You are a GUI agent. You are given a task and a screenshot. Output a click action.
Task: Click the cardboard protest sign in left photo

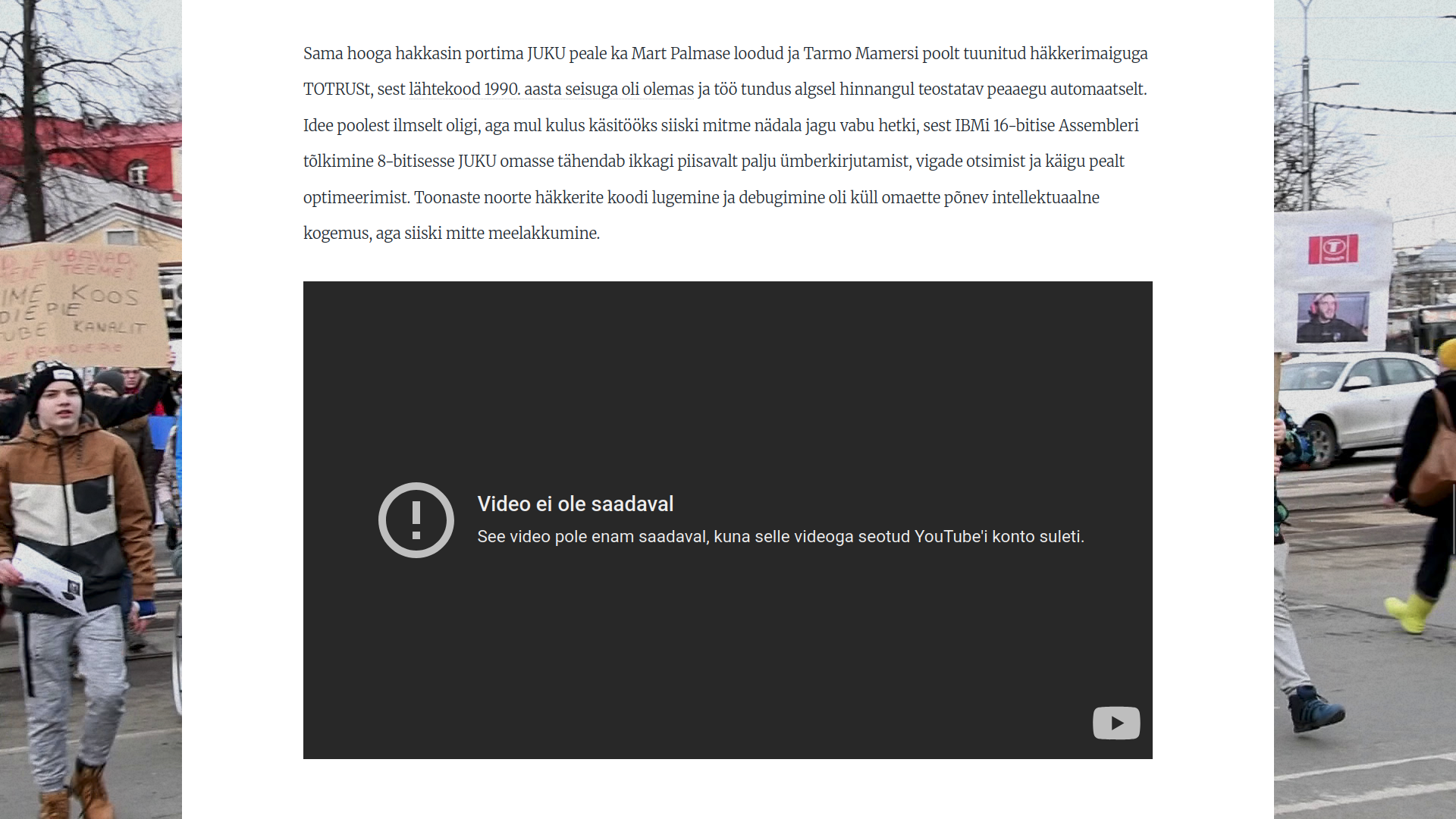(x=81, y=309)
